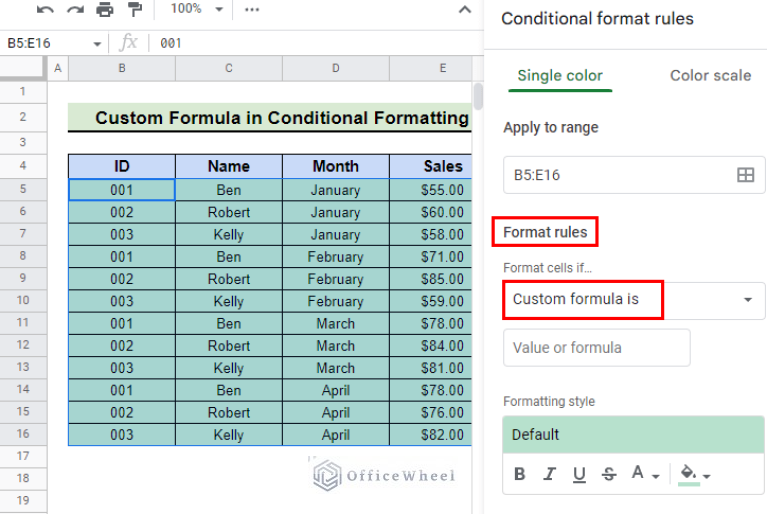Toggle Underline in Formatting style
The height and width of the screenshot is (514, 767).
tap(580, 474)
